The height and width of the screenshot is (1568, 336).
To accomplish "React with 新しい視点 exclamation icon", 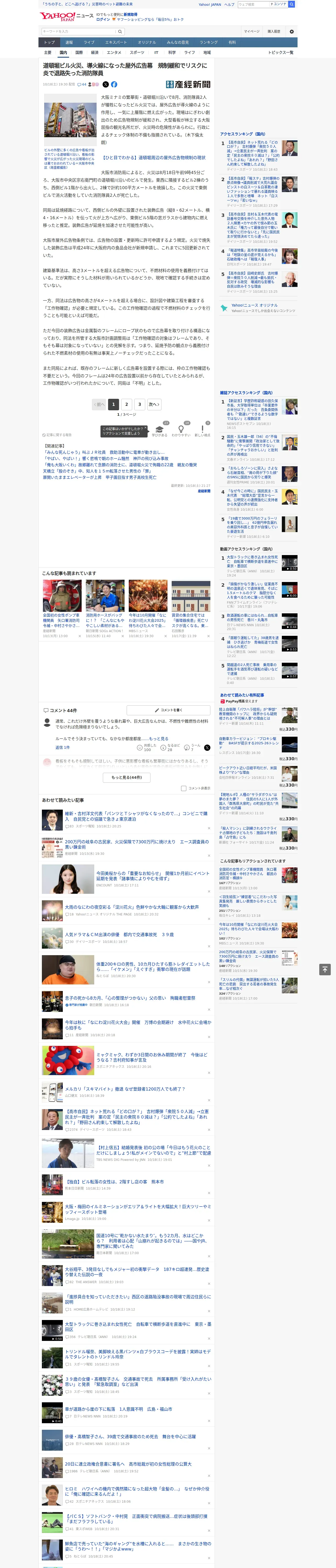I will [x=203, y=430].
